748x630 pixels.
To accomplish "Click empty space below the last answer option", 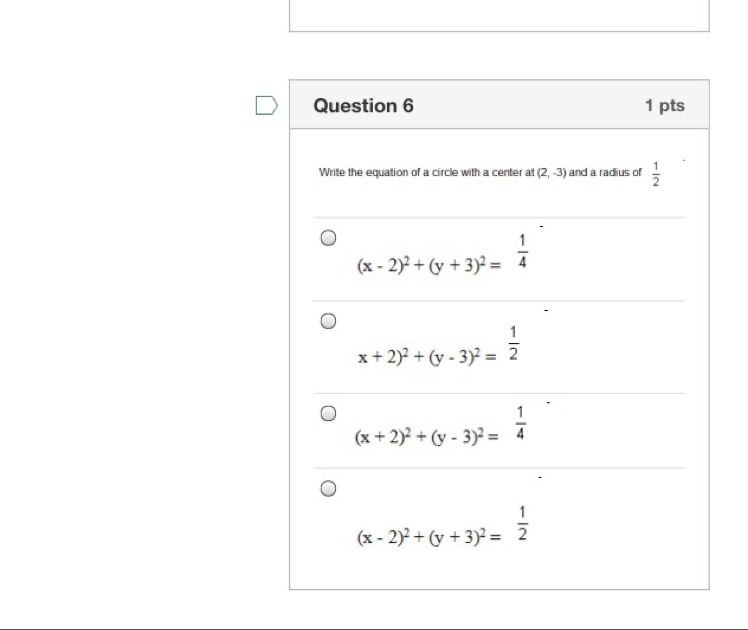I will click(499, 570).
